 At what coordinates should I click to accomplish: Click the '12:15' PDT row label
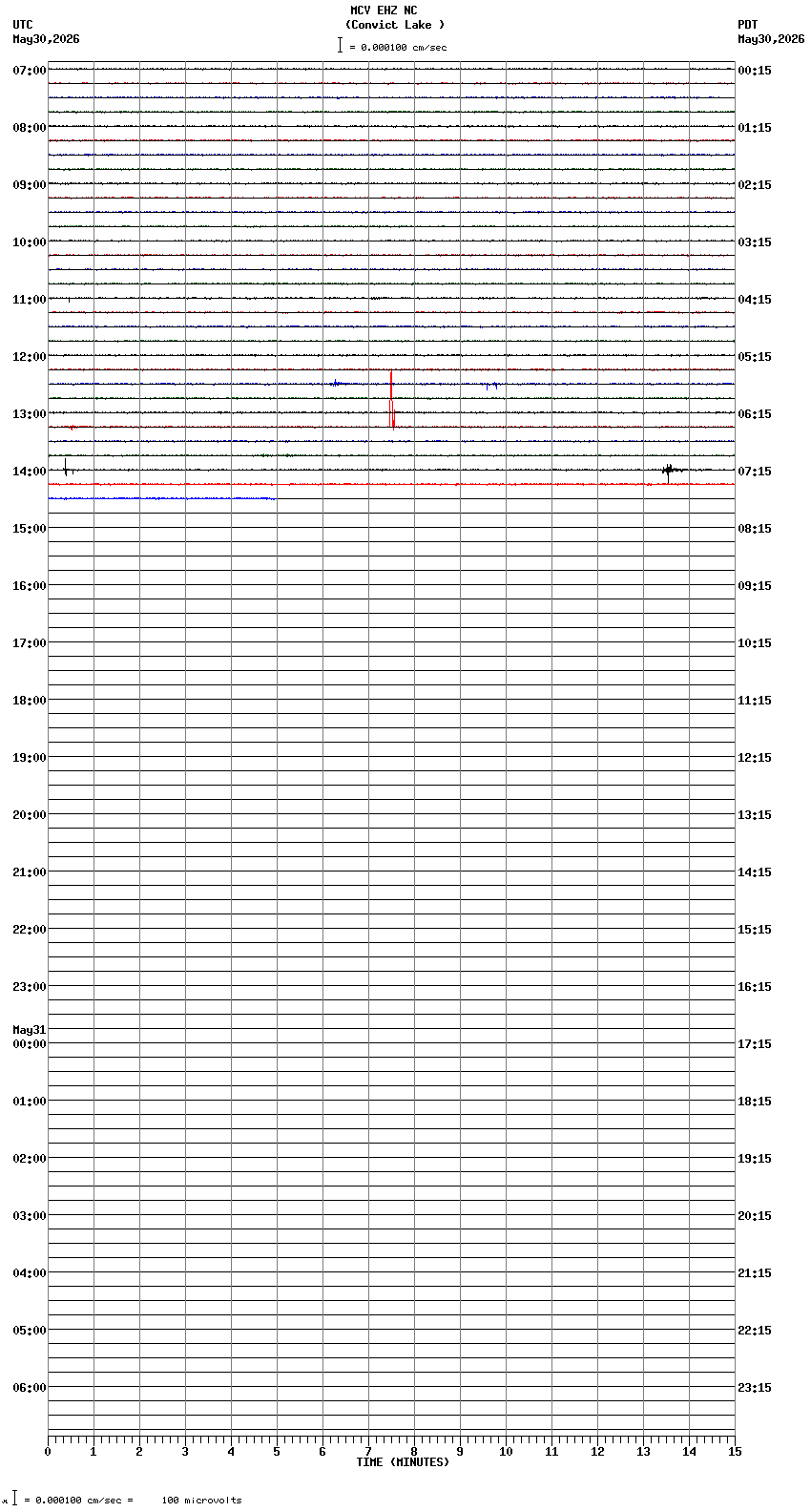755,758
